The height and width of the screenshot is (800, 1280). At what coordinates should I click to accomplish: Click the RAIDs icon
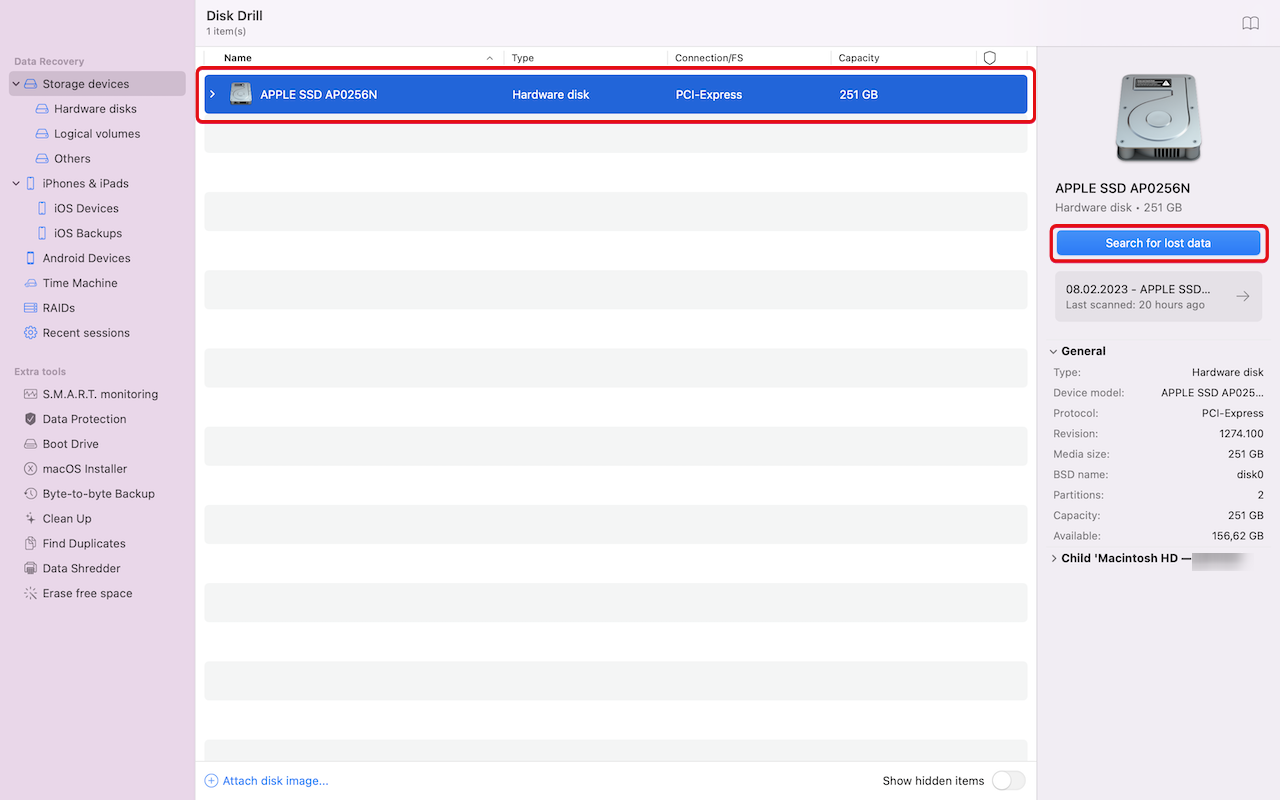tap(30, 308)
